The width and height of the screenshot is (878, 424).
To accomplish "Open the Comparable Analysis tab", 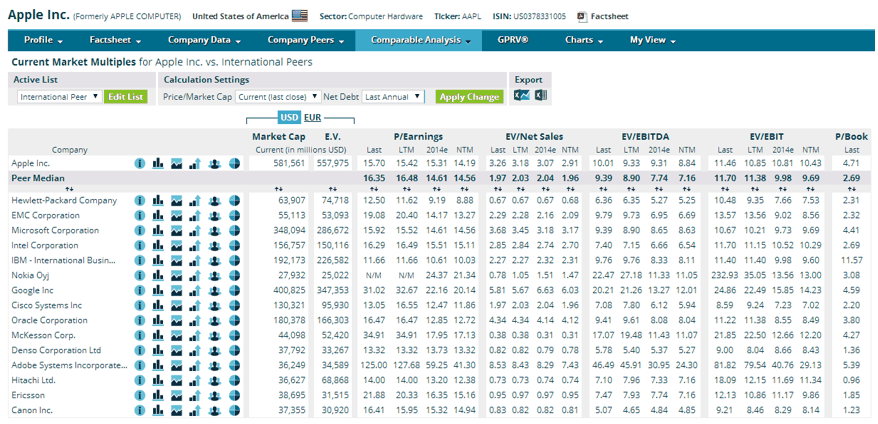I will pyautogui.click(x=418, y=40).
